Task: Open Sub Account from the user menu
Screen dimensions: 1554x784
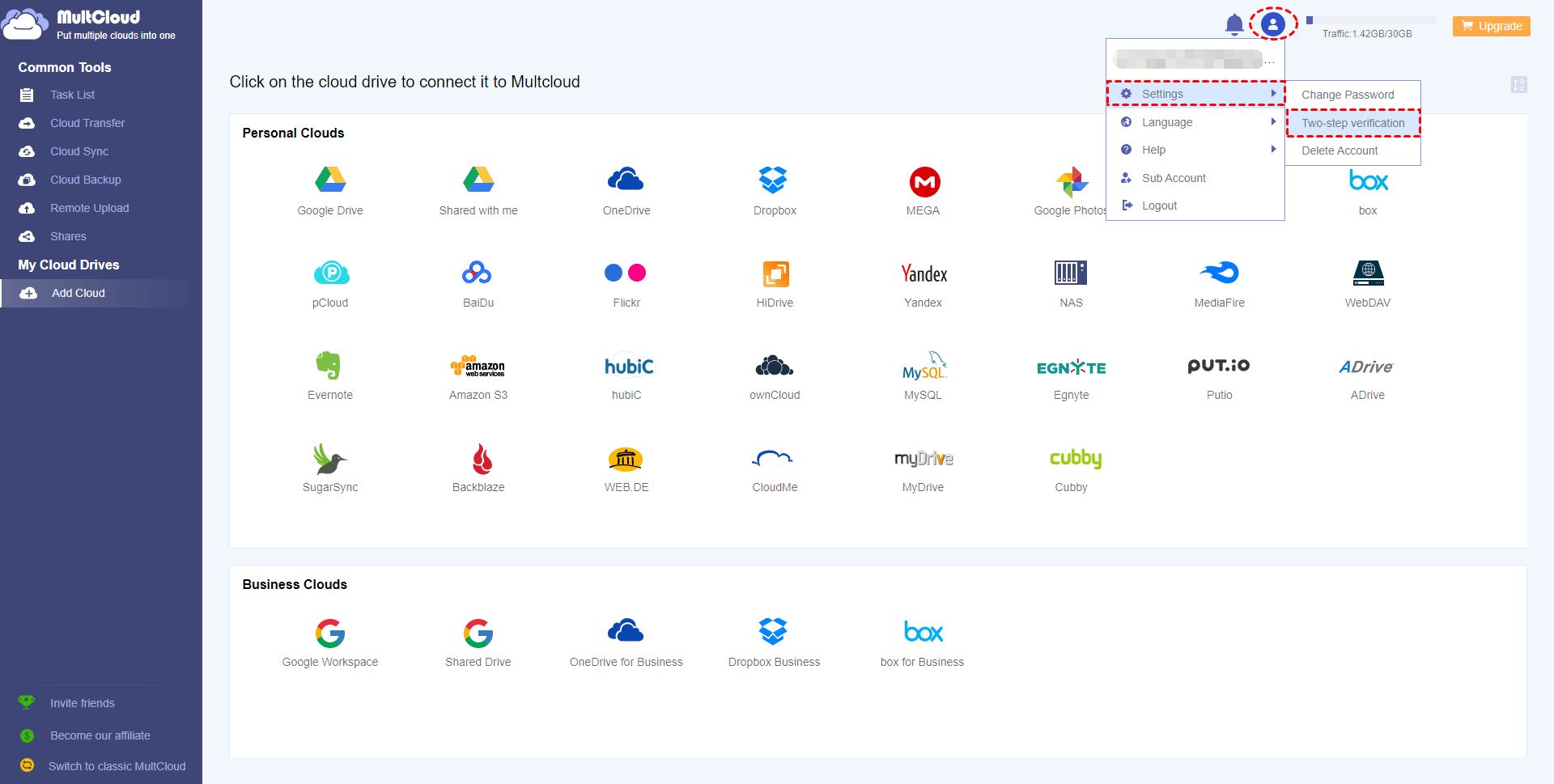Action: (1195, 178)
